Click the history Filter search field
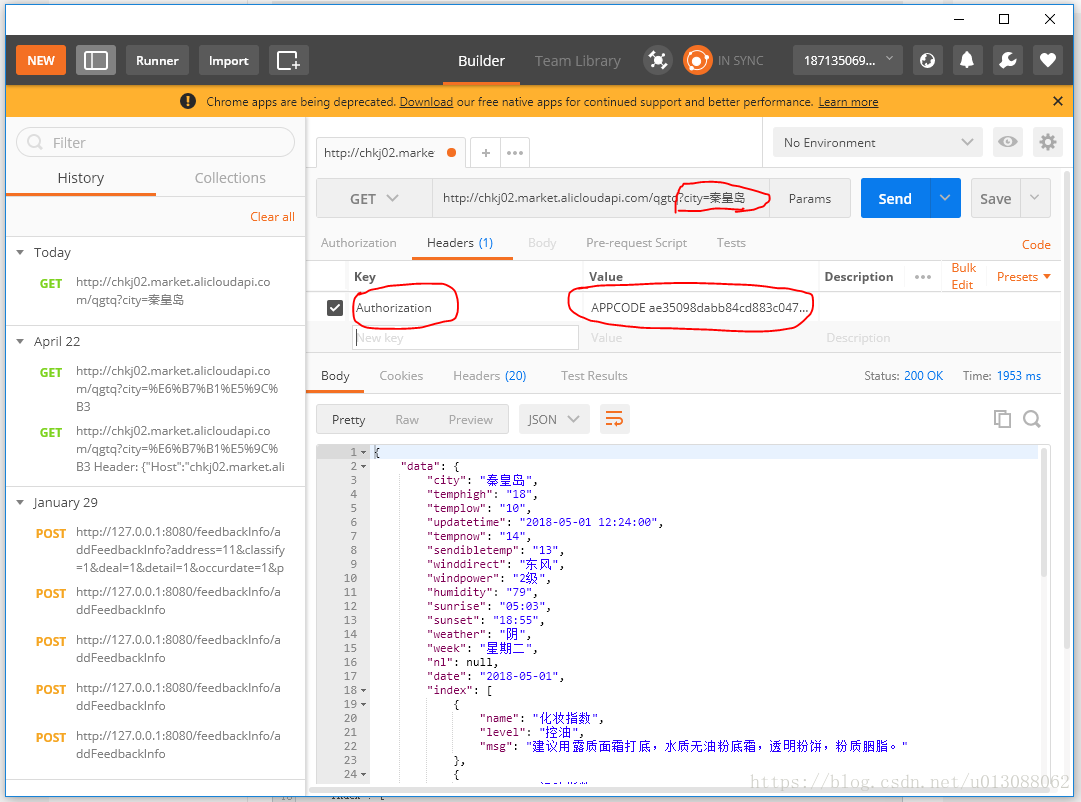Viewport: 1081px width, 802px height. (x=155, y=142)
